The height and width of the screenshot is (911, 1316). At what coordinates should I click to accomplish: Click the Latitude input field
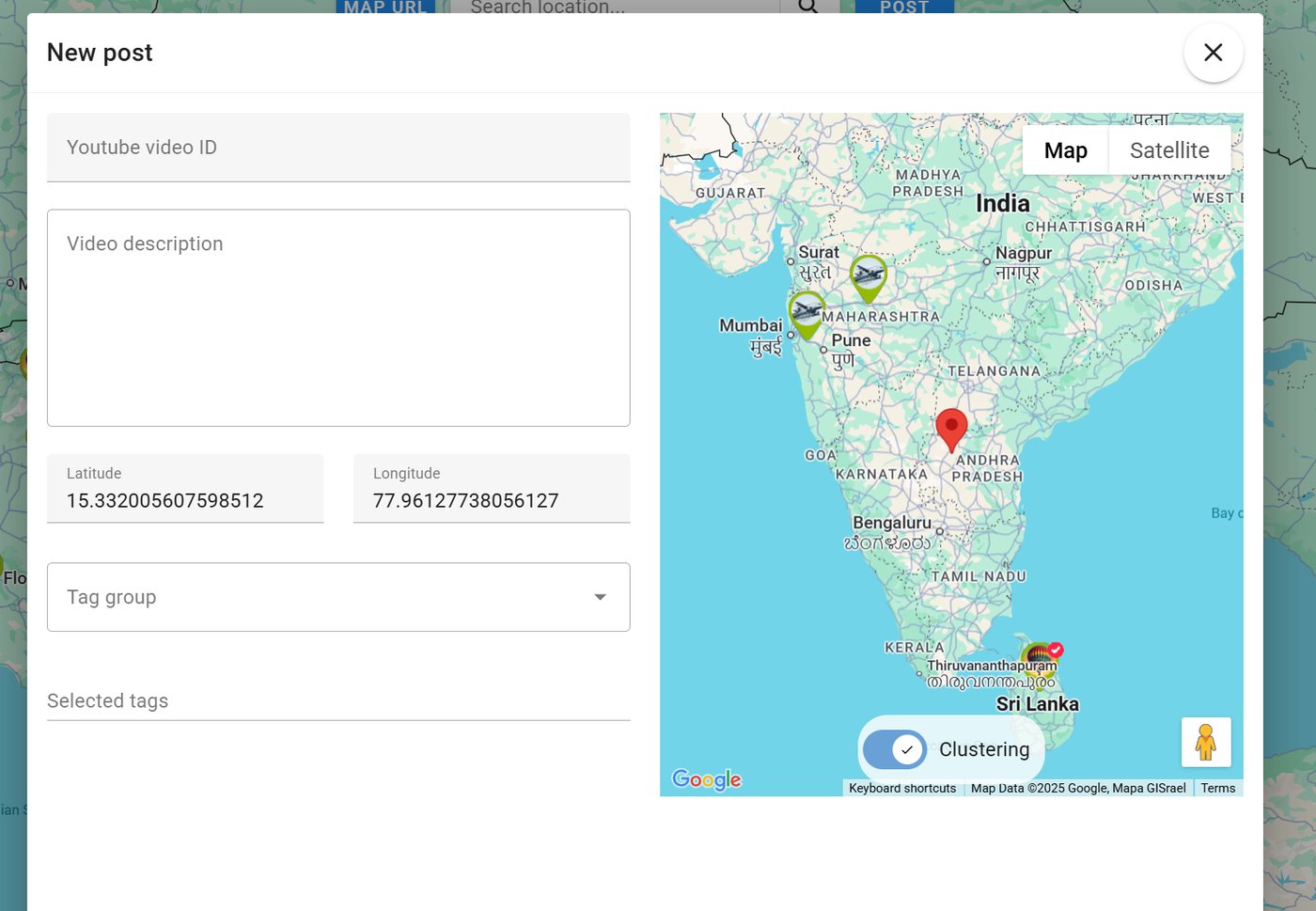pyautogui.click(x=185, y=489)
